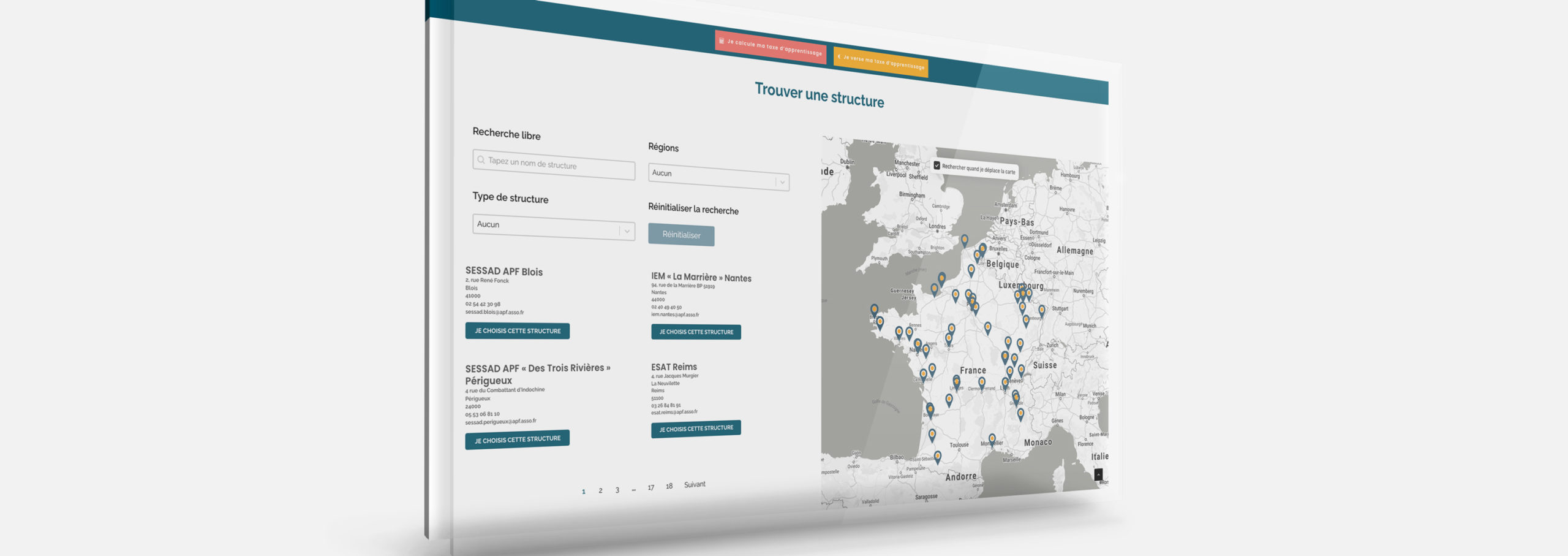The height and width of the screenshot is (556, 1568).
Task: Toggle 'Rechercher quand je déplace la carte' checkbox
Action: 937,165
